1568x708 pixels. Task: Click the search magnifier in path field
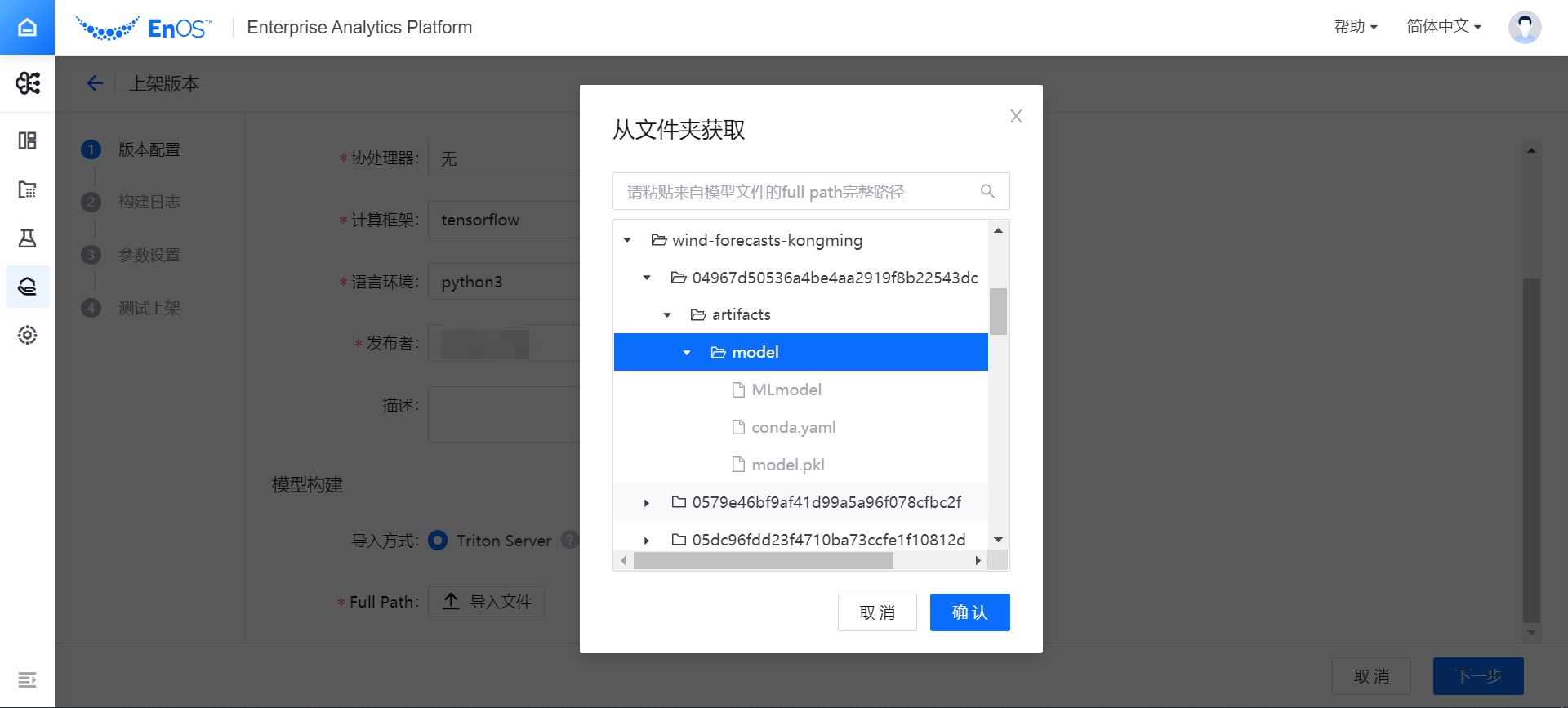tap(987, 191)
